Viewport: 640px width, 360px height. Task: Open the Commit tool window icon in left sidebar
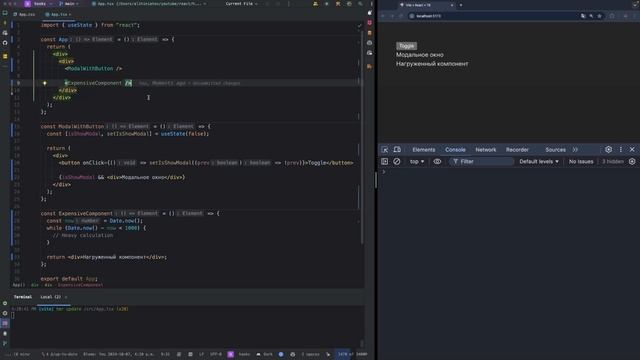click(5, 23)
